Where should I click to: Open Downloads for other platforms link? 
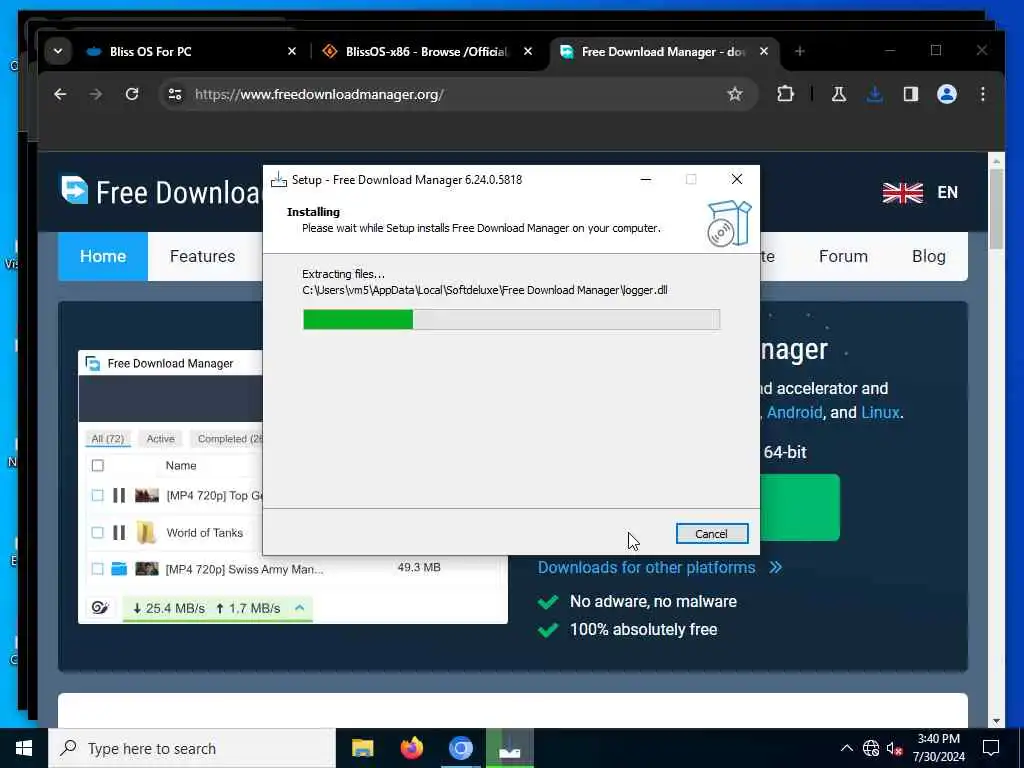coord(647,568)
